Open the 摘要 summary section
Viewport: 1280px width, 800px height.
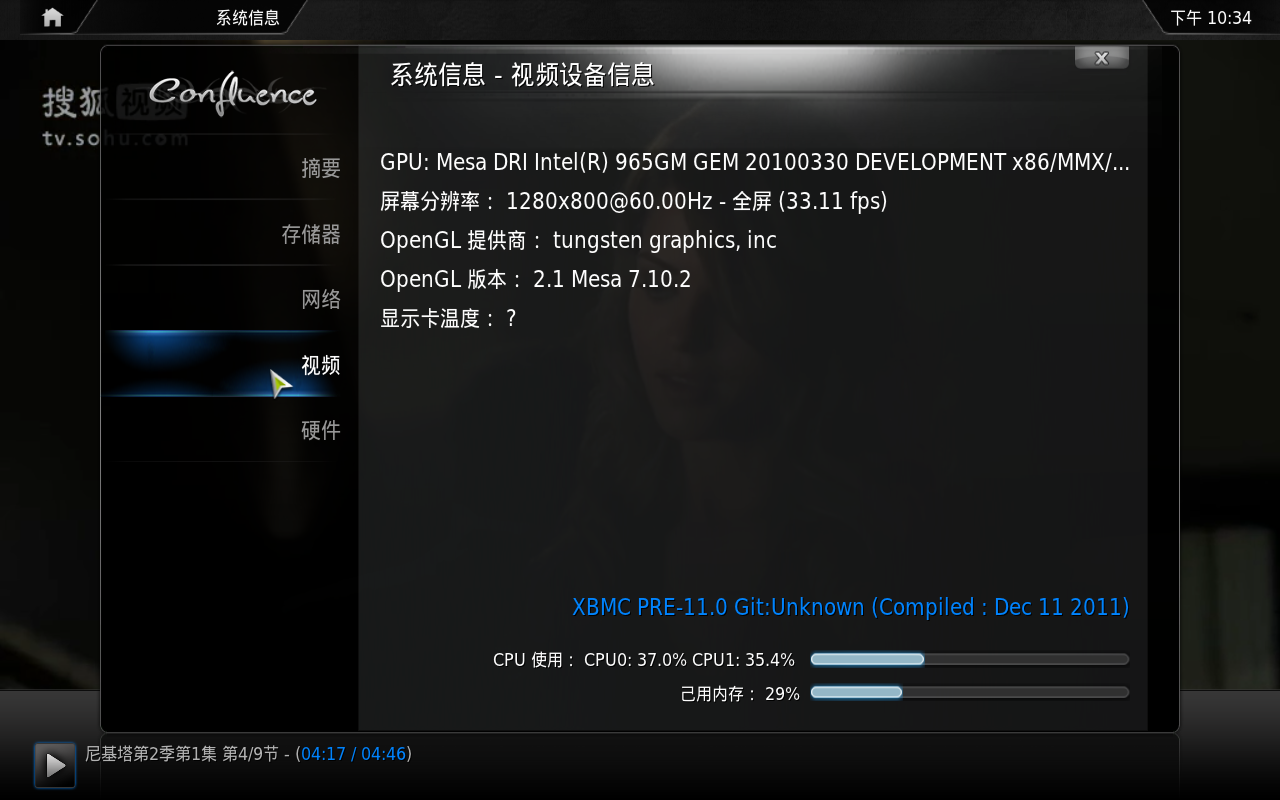tap(230, 168)
